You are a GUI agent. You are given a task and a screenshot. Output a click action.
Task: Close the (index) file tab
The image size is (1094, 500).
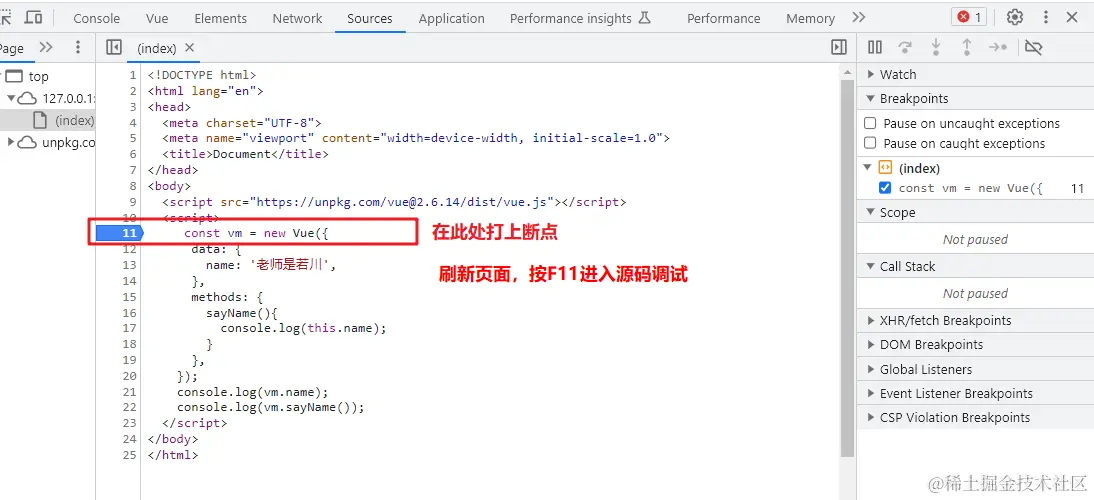[x=189, y=47]
